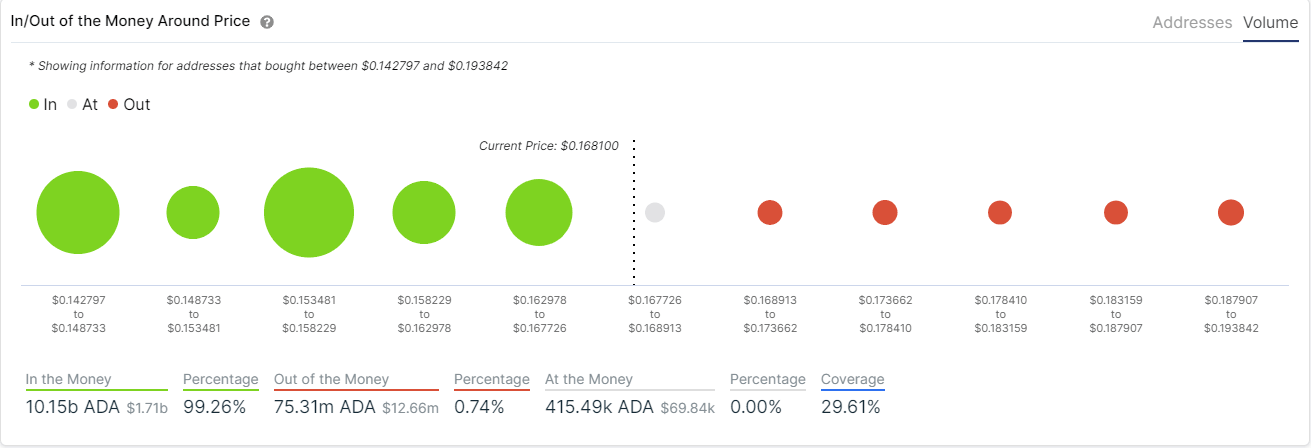Click the red bubble above $0.178410 to $0.183159
This screenshot has height=448, width=1311.
(1000, 212)
